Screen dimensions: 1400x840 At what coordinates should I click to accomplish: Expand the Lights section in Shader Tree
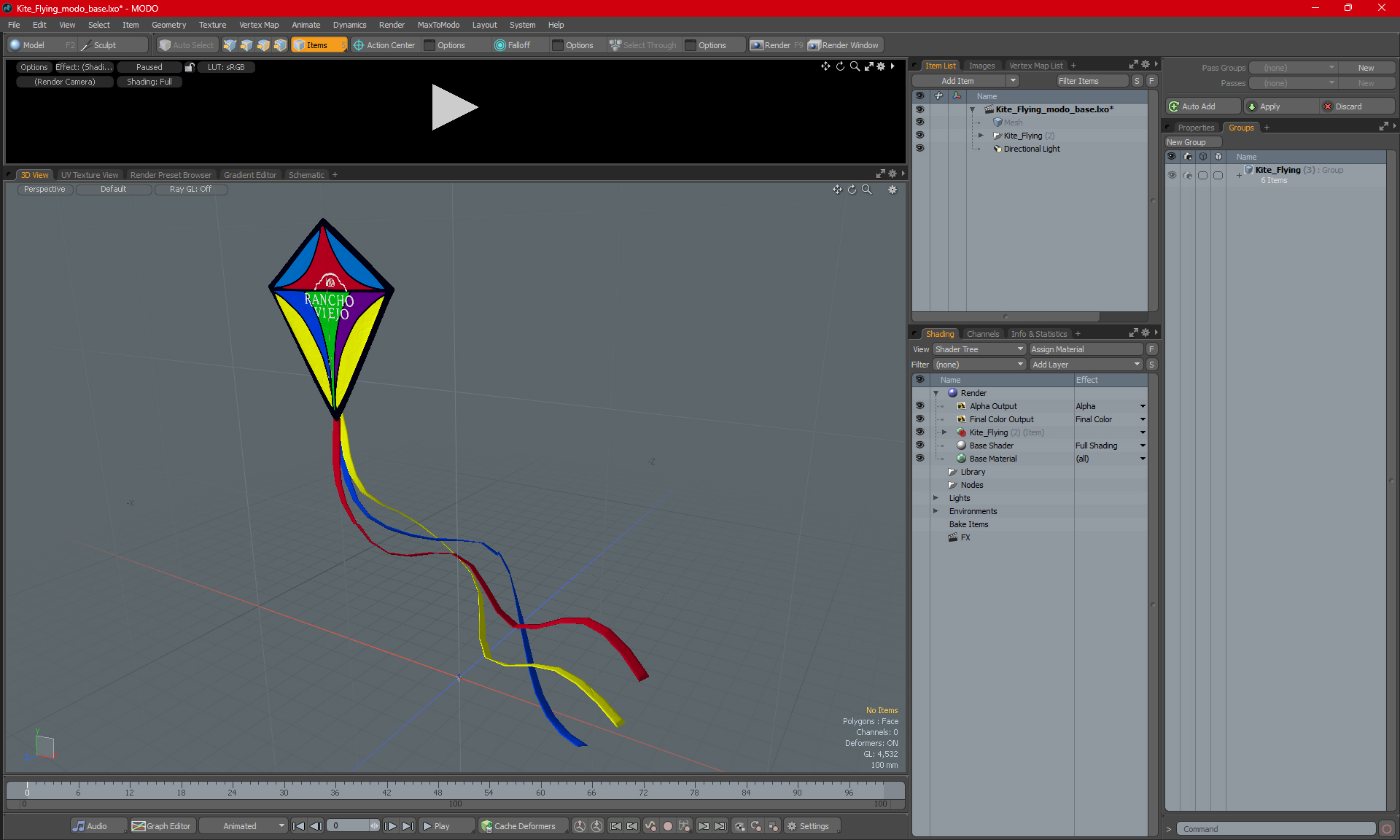[x=938, y=498]
